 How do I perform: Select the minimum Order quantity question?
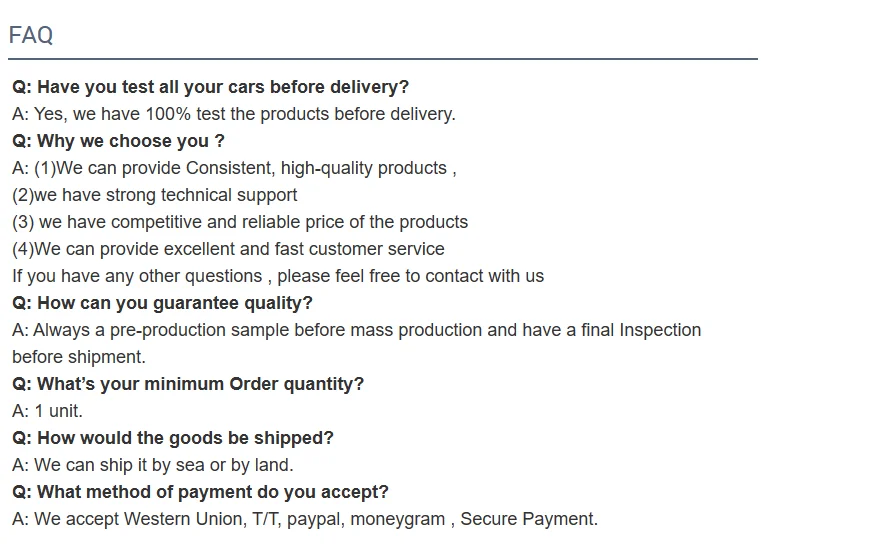[x=188, y=384]
